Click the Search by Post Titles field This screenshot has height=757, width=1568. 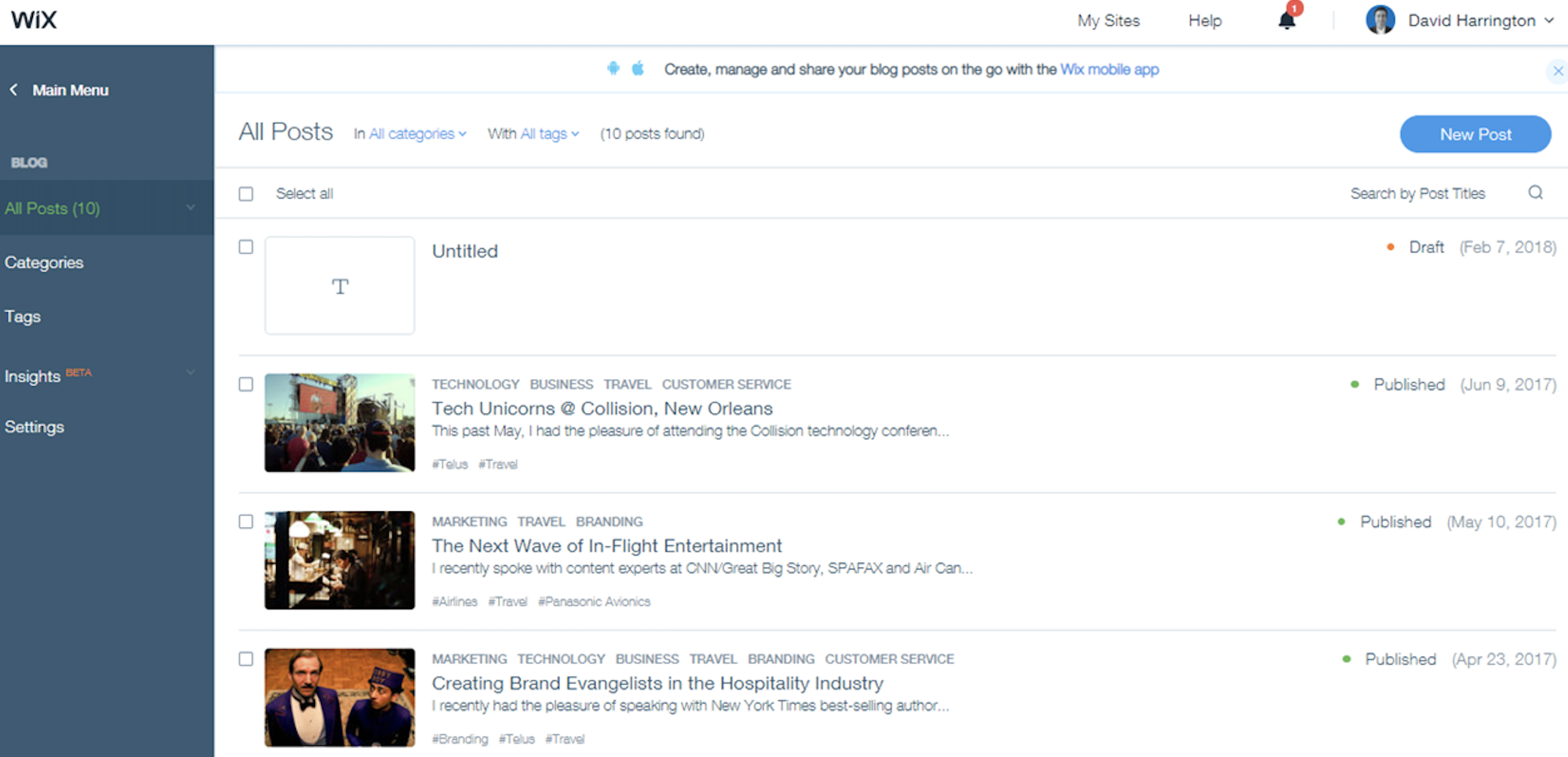(1417, 194)
